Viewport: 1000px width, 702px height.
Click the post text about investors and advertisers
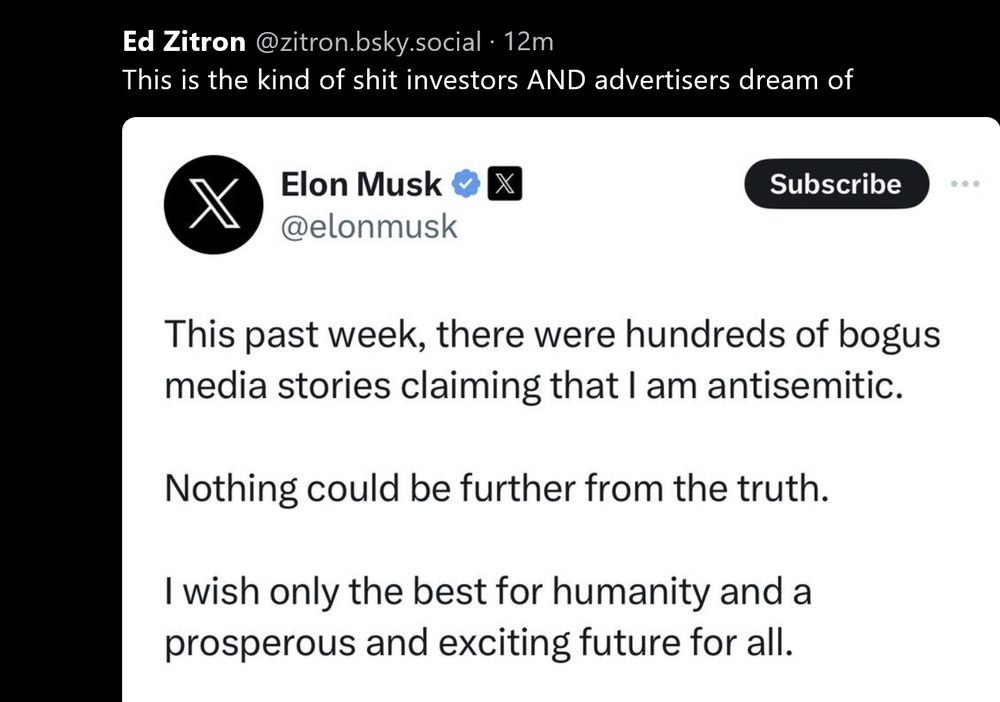click(x=487, y=80)
